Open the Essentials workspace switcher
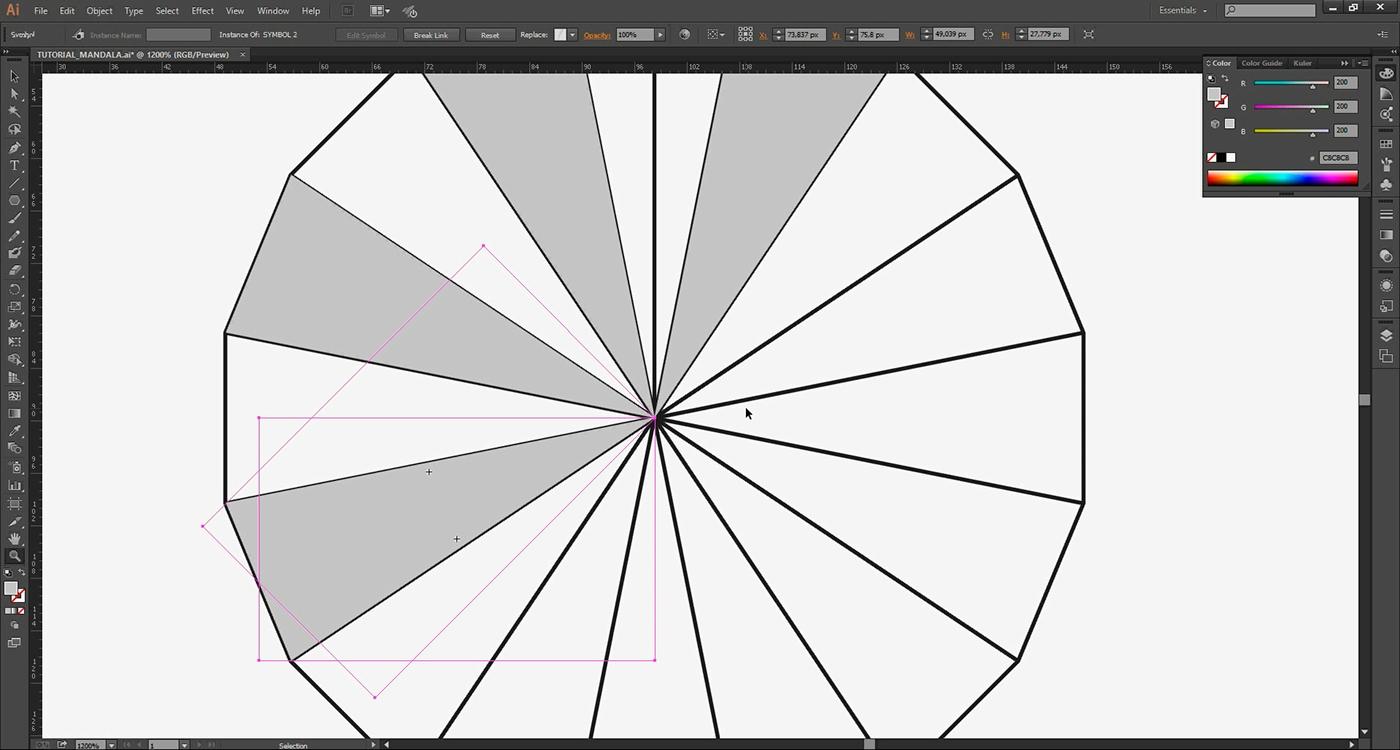1400x750 pixels. (x=1183, y=10)
